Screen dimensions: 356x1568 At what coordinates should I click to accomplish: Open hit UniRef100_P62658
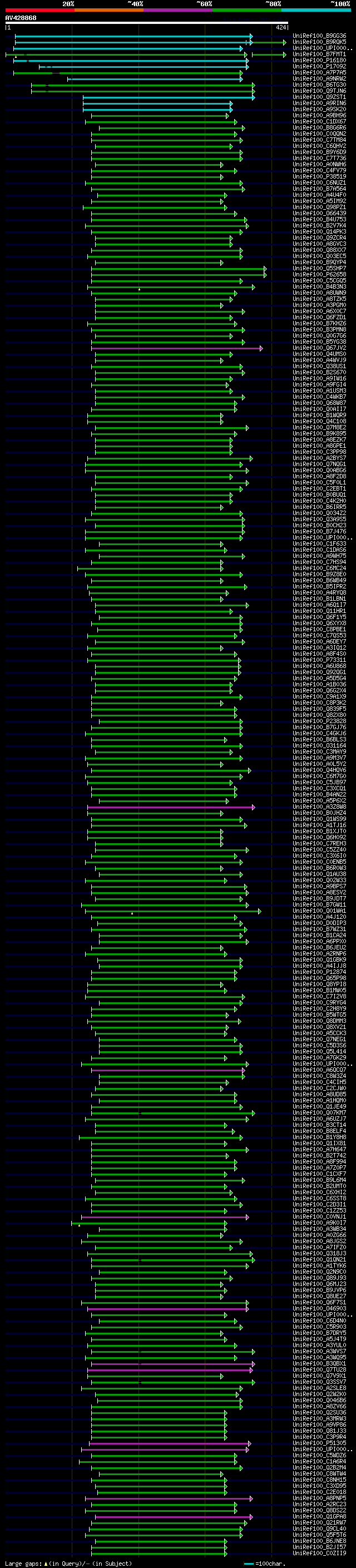coord(319,275)
